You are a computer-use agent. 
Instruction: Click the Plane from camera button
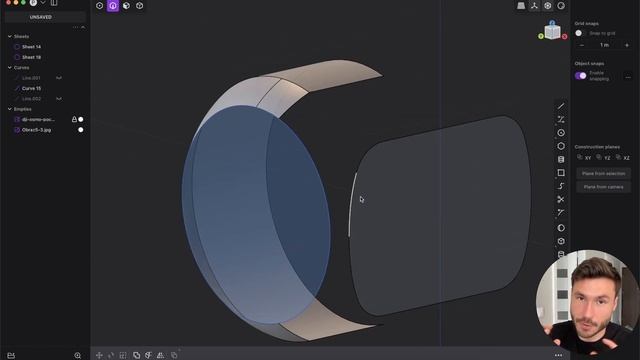pos(603,187)
